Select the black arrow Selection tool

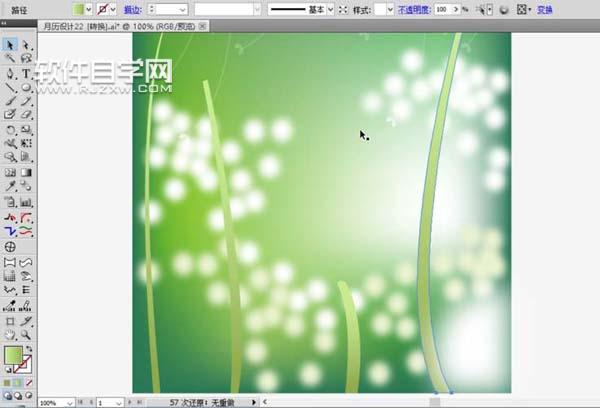(x=10, y=45)
